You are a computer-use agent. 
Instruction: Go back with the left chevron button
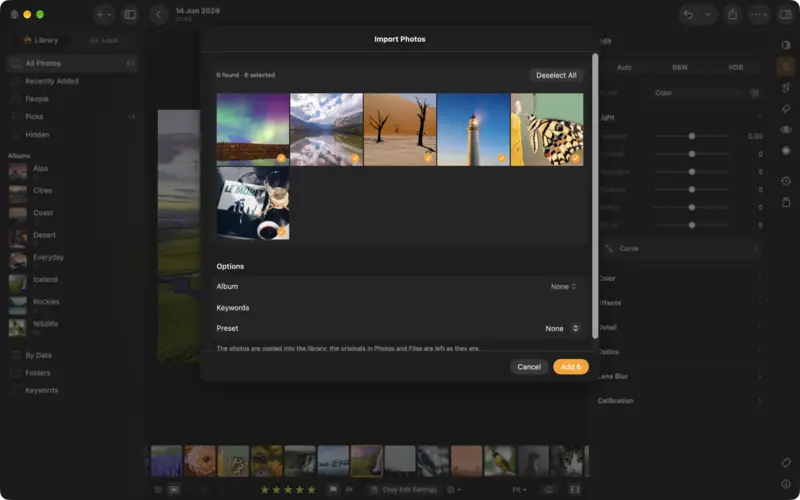pos(159,15)
